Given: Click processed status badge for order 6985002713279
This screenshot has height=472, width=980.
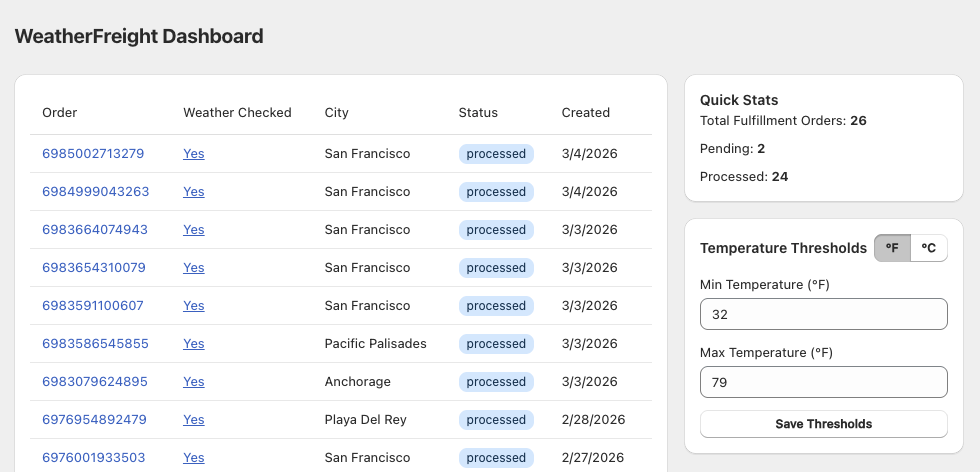Looking at the screenshot, I should click(x=496, y=154).
